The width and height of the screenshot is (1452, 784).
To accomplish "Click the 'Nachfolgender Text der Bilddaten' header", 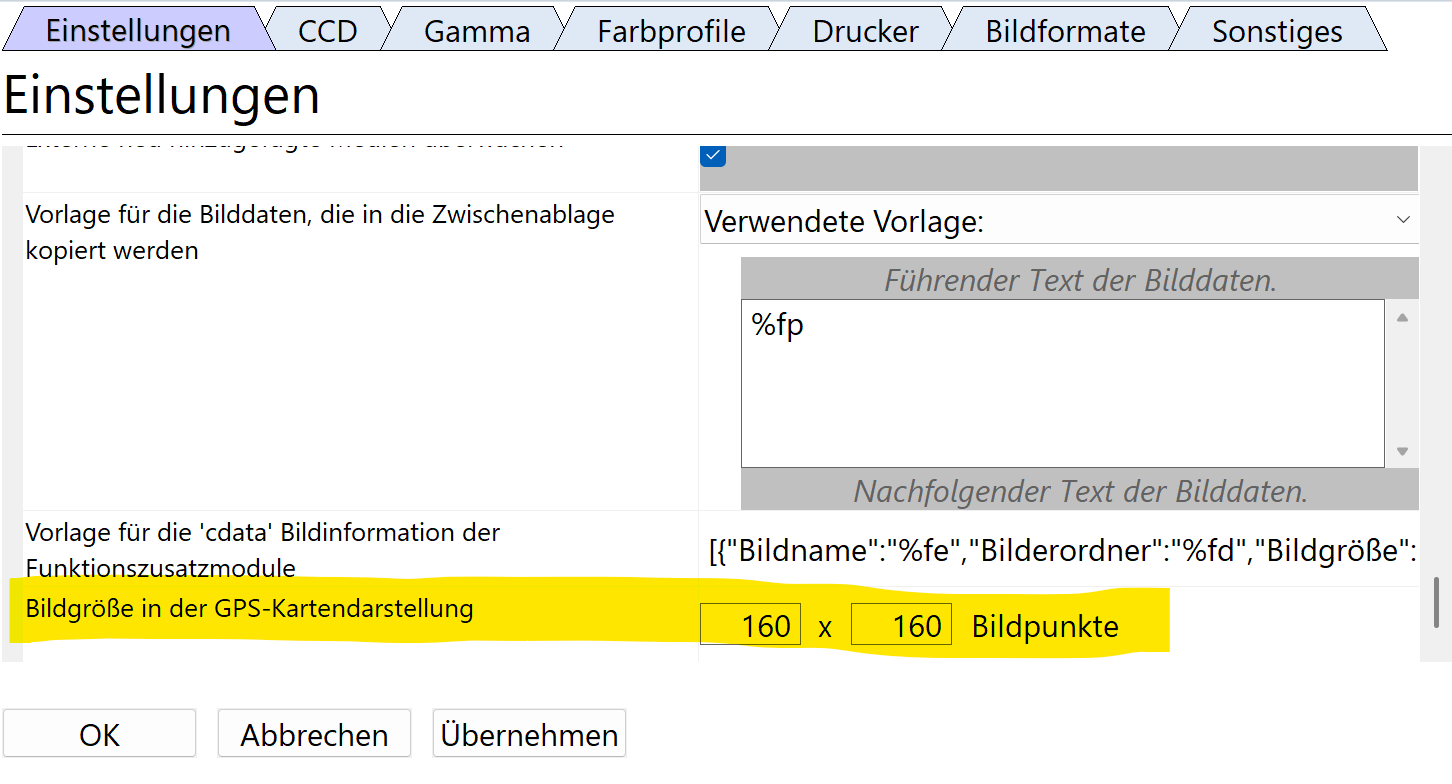I will click(1079, 491).
